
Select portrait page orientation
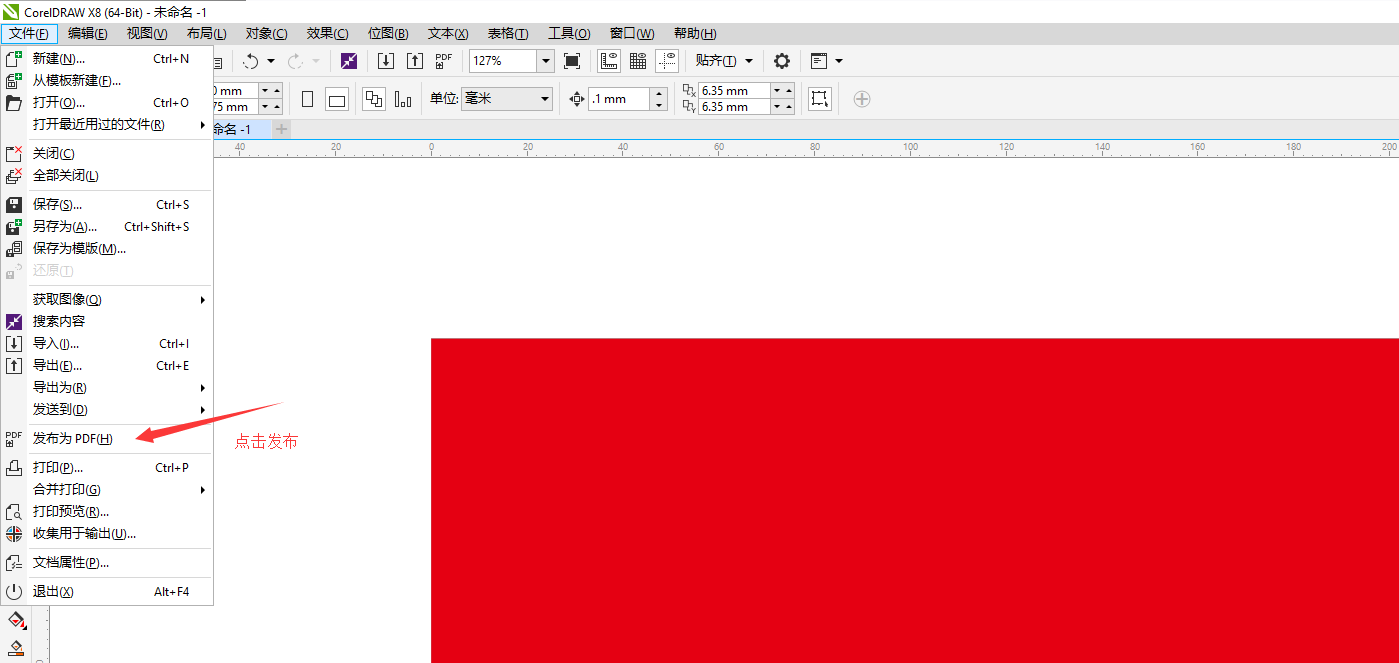pos(308,99)
